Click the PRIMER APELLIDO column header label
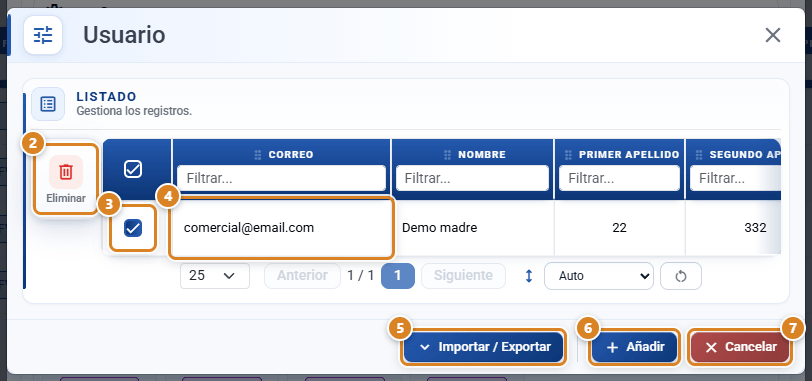Viewport: 812px width, 381px height. 629,155
